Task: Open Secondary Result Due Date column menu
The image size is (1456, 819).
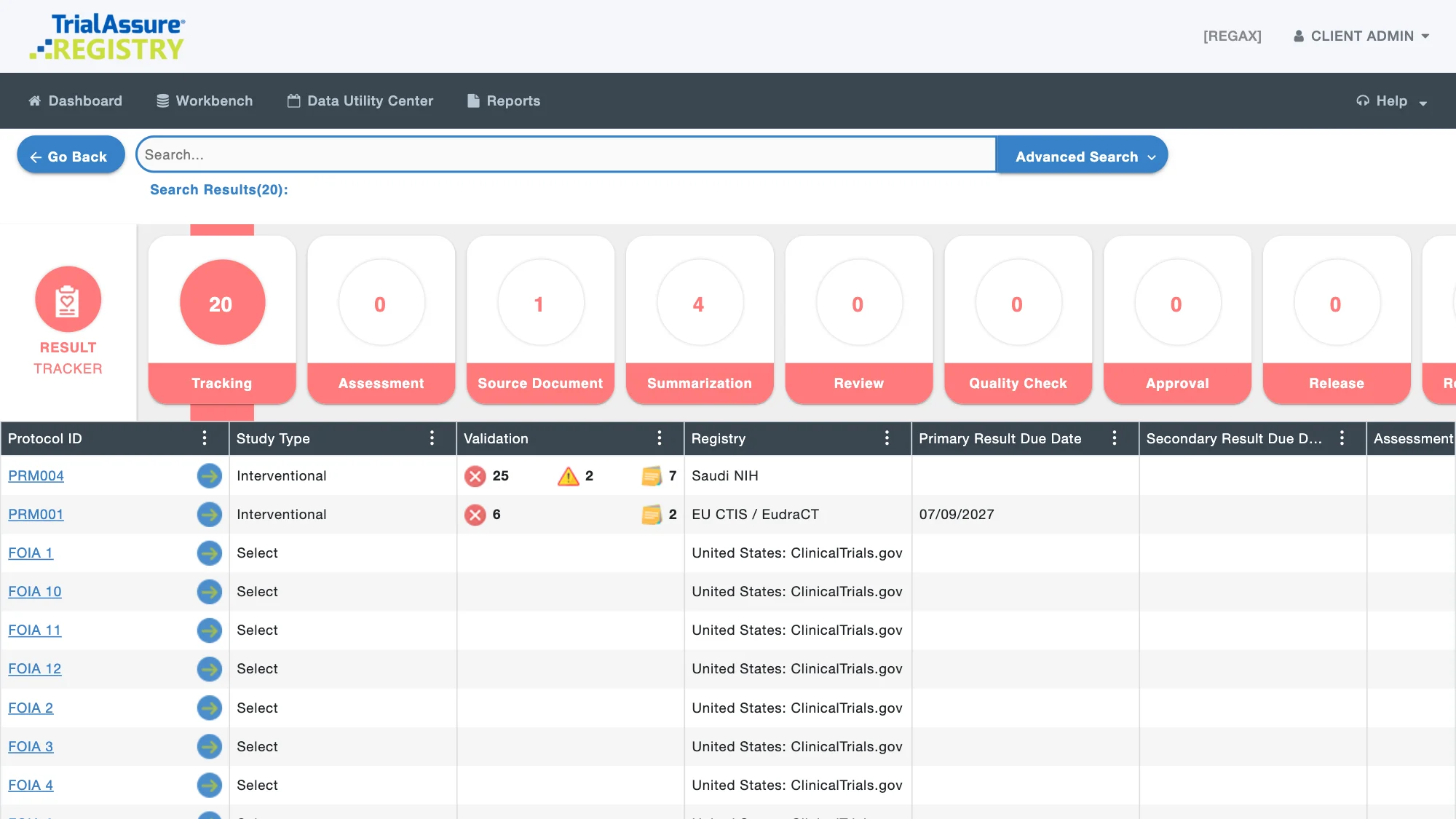Action: point(1342,438)
